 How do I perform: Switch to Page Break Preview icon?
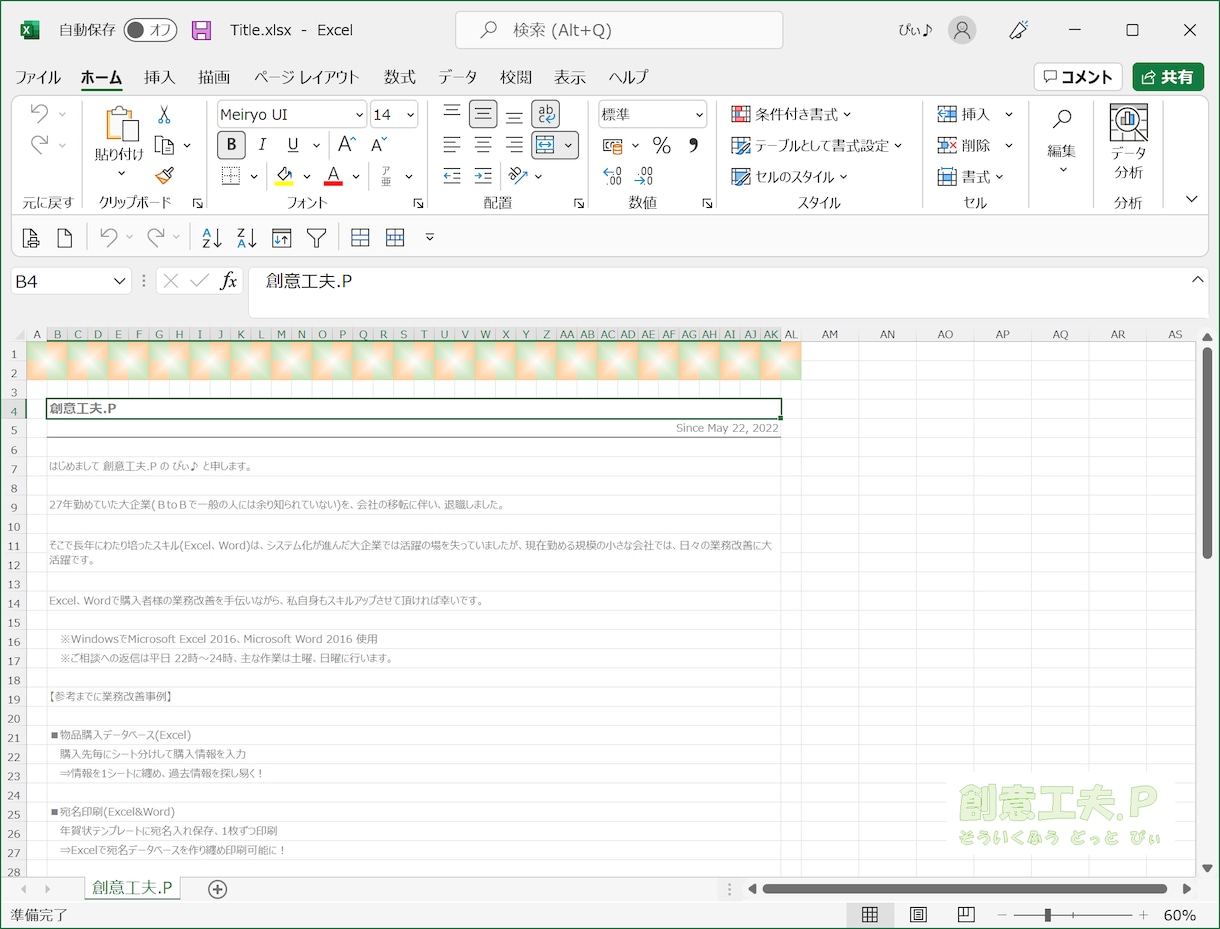click(x=965, y=915)
